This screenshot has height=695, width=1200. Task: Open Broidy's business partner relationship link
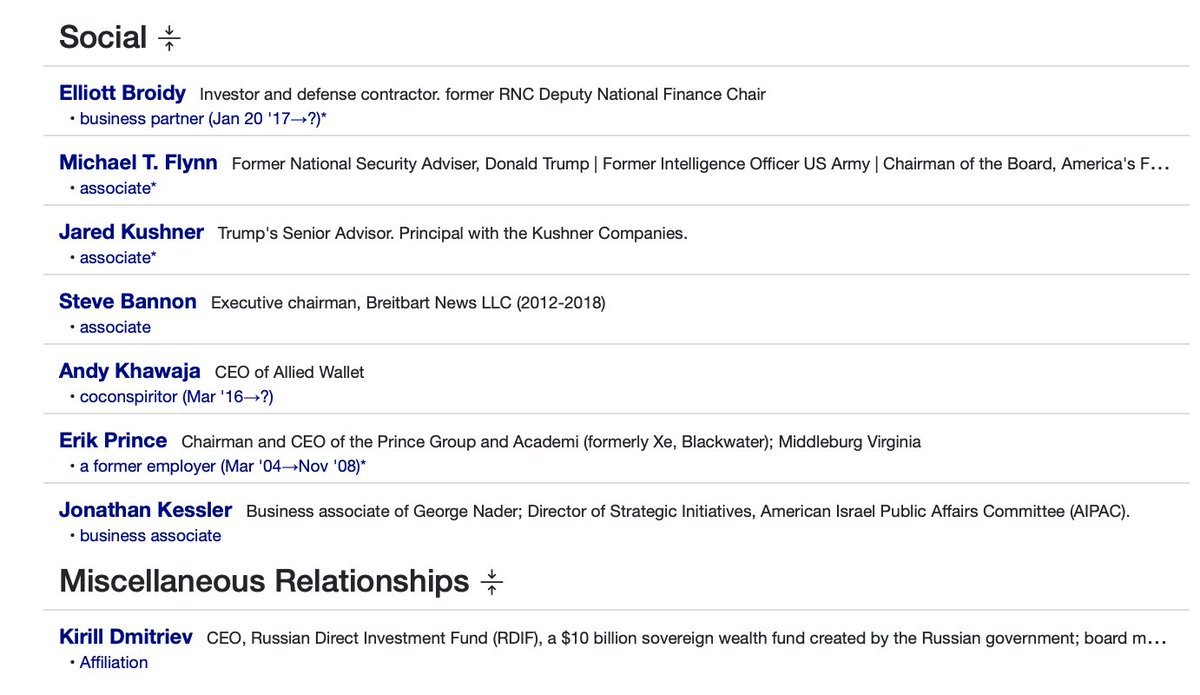pos(205,119)
